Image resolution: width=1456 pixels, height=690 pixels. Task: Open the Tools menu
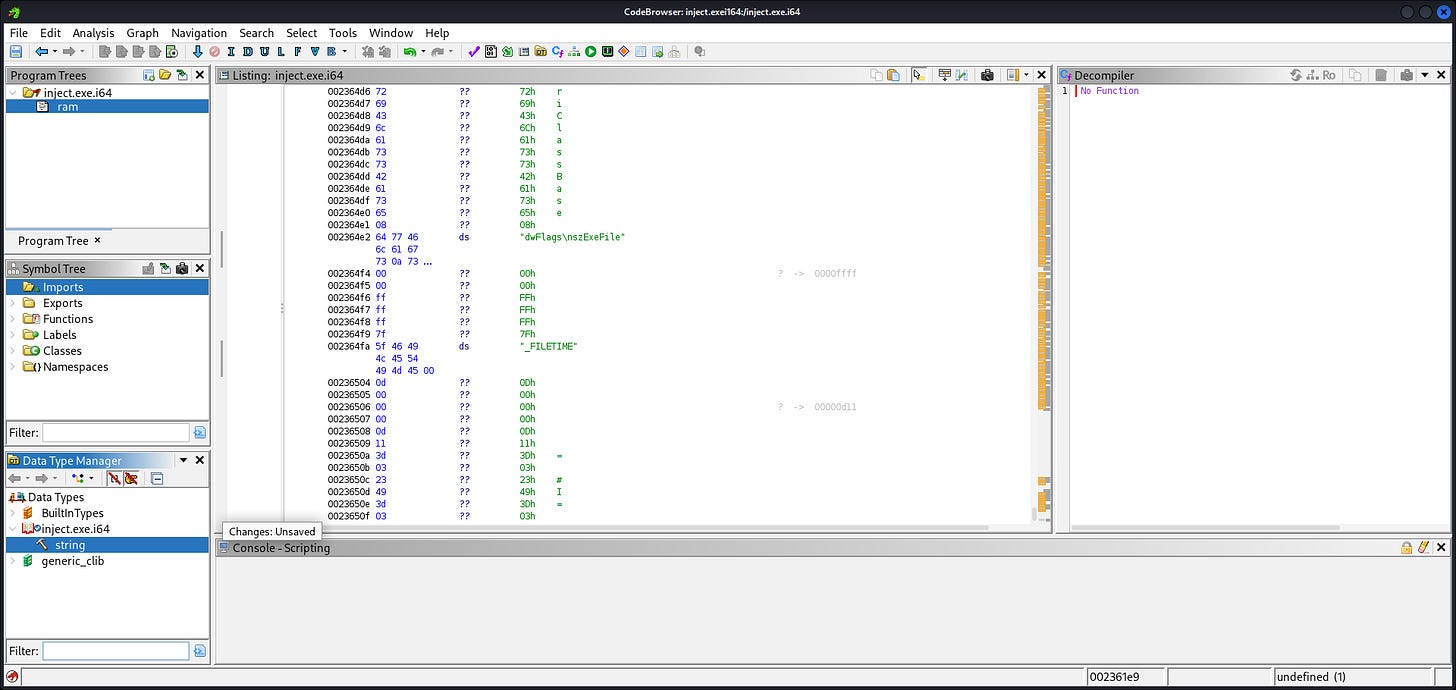[343, 33]
